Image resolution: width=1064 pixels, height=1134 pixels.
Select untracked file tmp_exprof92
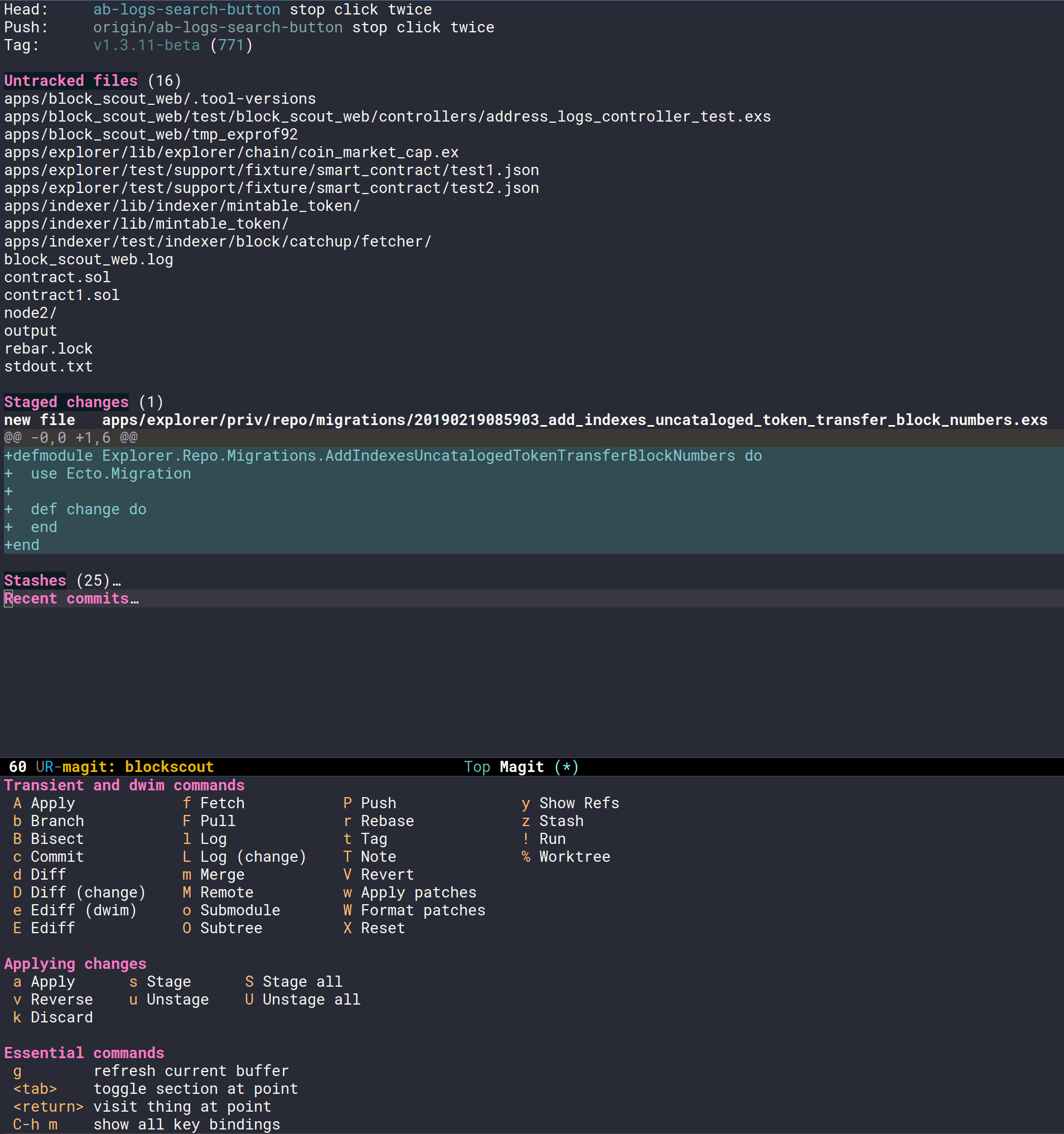click(x=151, y=134)
